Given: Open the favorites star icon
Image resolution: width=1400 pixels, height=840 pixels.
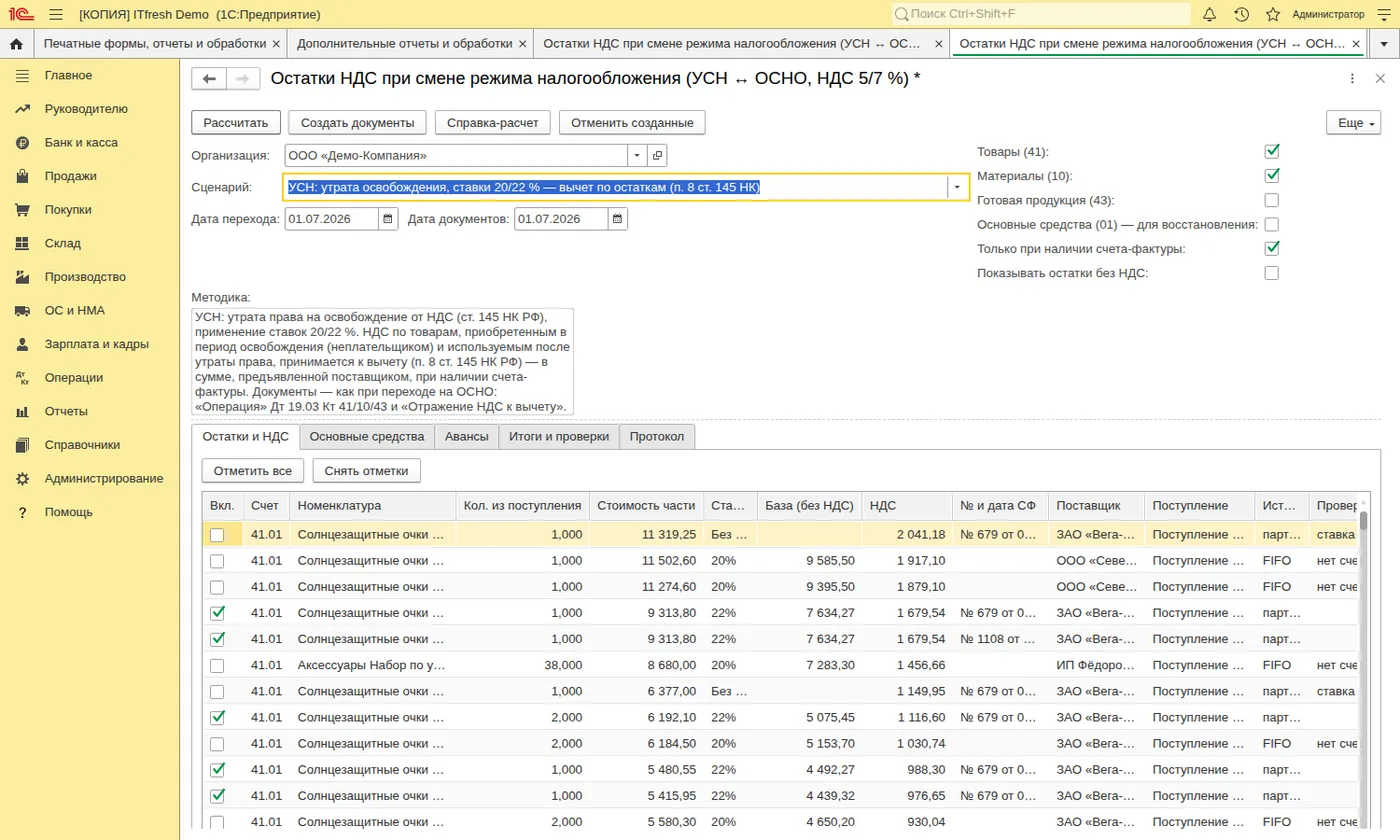Looking at the screenshot, I should [x=1273, y=14].
